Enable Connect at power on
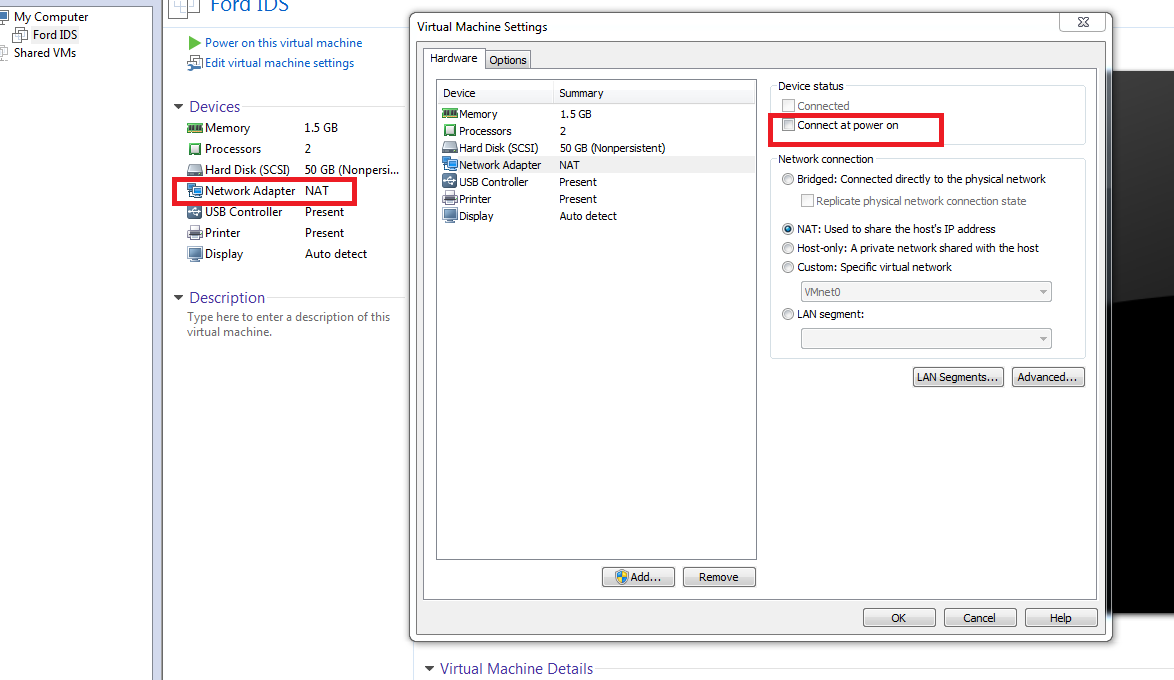The image size is (1174, 680). click(788, 125)
